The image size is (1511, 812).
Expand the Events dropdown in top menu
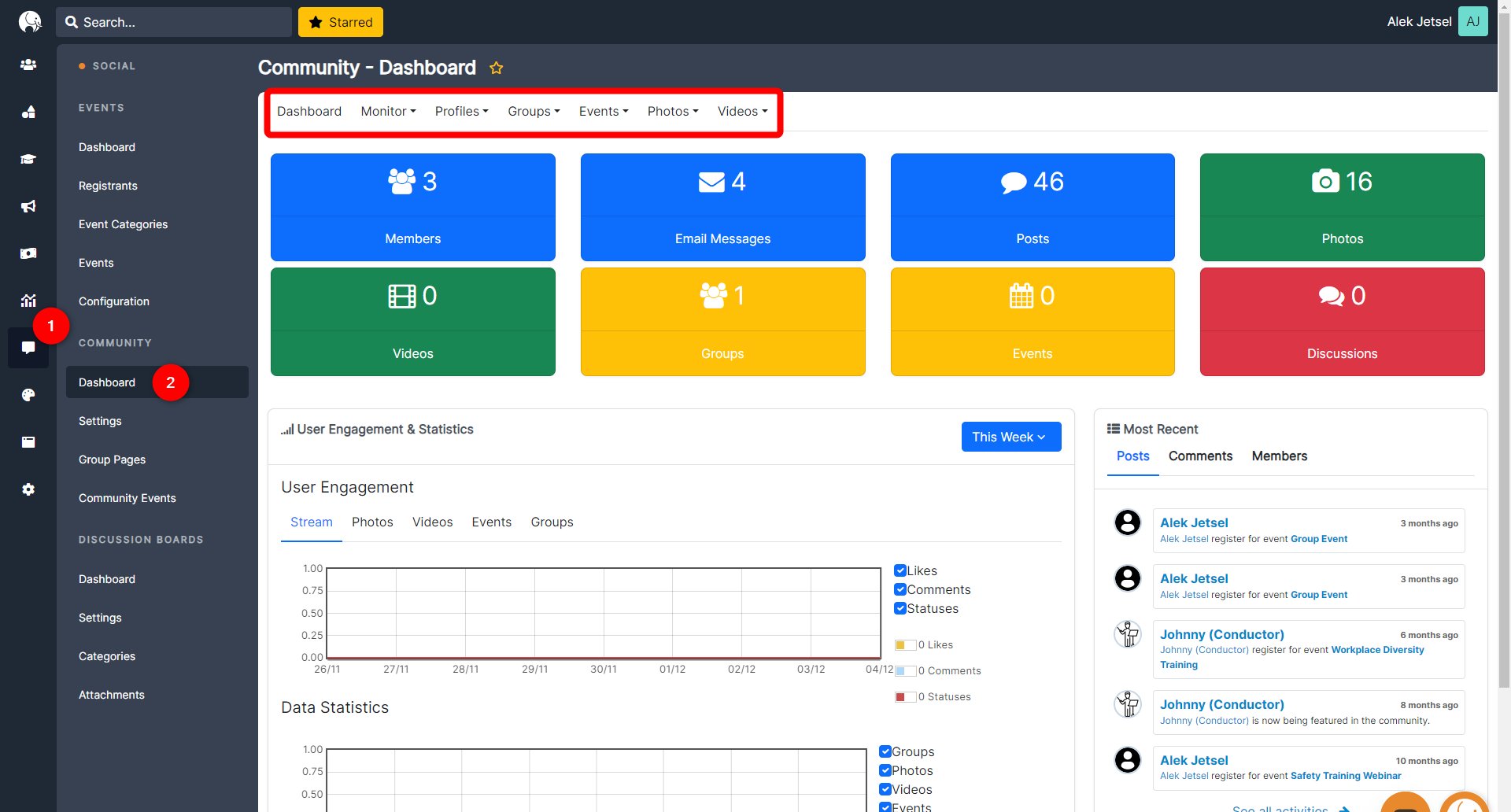tap(604, 112)
